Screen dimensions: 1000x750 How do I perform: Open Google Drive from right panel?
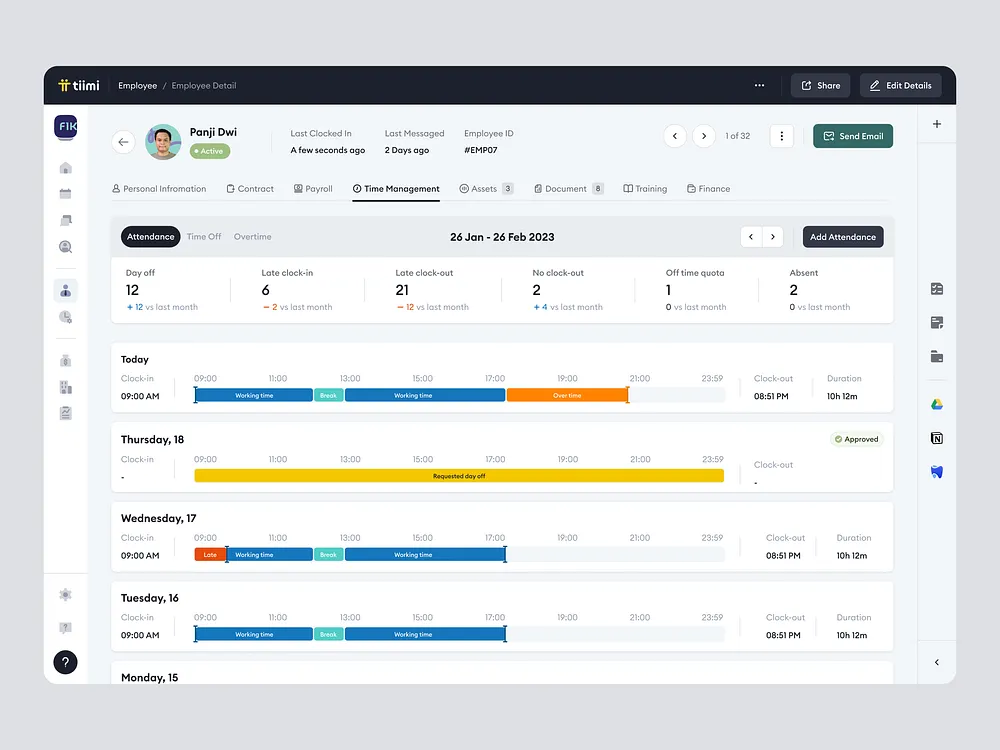(x=936, y=404)
